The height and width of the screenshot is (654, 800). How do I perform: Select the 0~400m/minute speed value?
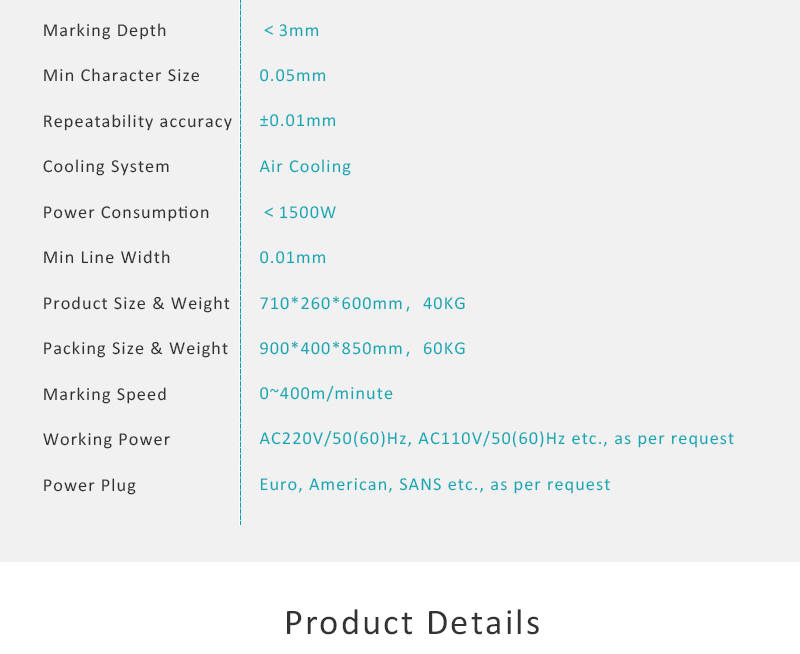[x=326, y=393]
